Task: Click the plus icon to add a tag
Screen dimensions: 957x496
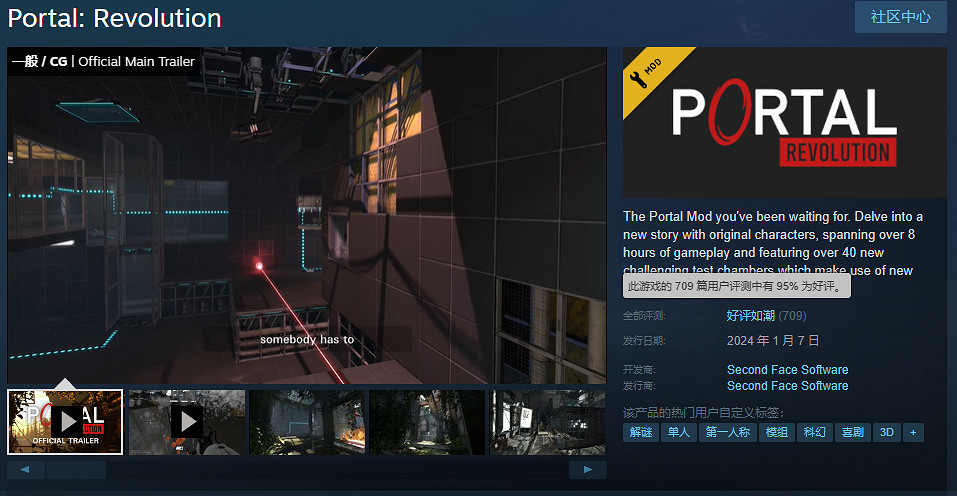Action: (912, 432)
